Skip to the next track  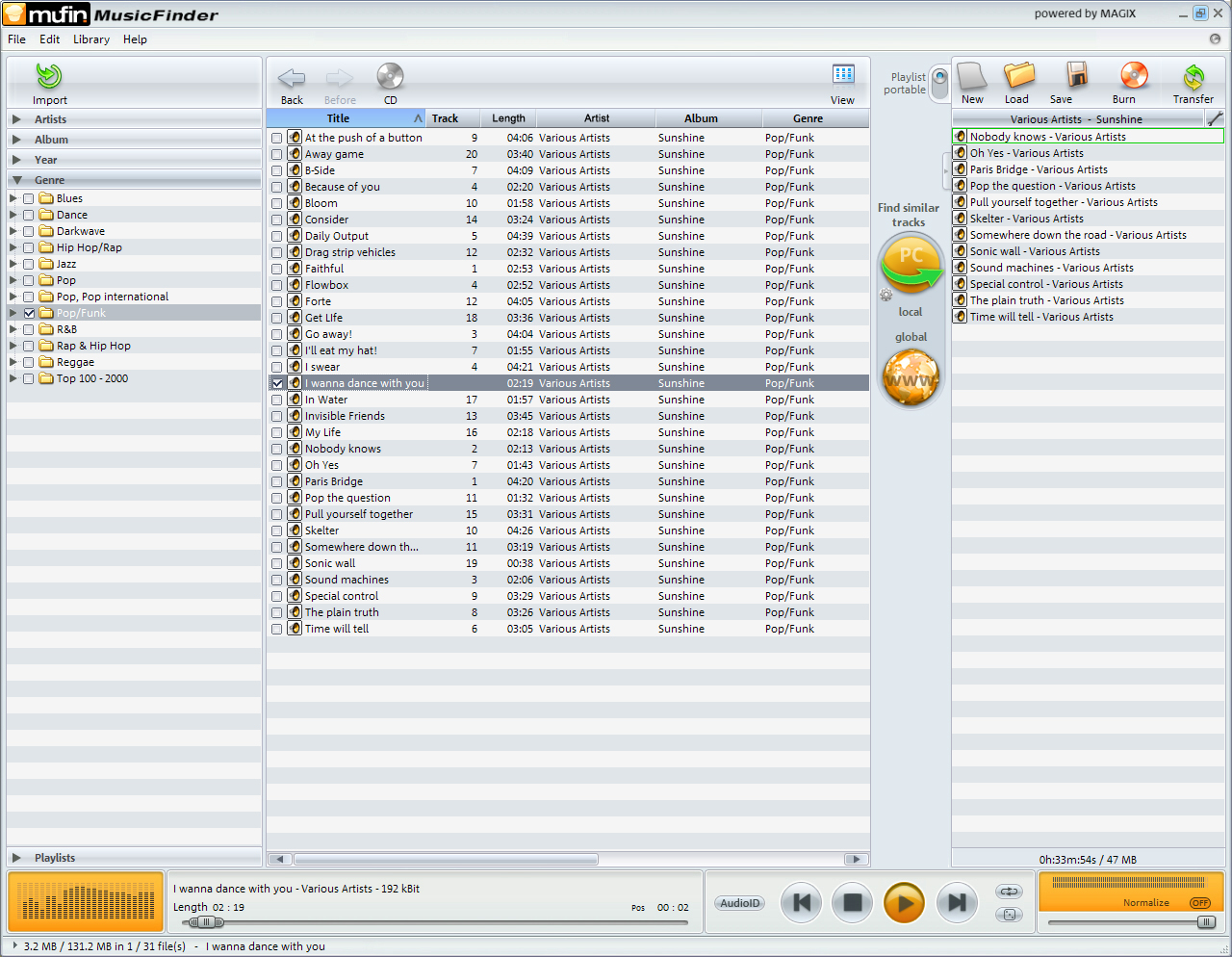(957, 903)
